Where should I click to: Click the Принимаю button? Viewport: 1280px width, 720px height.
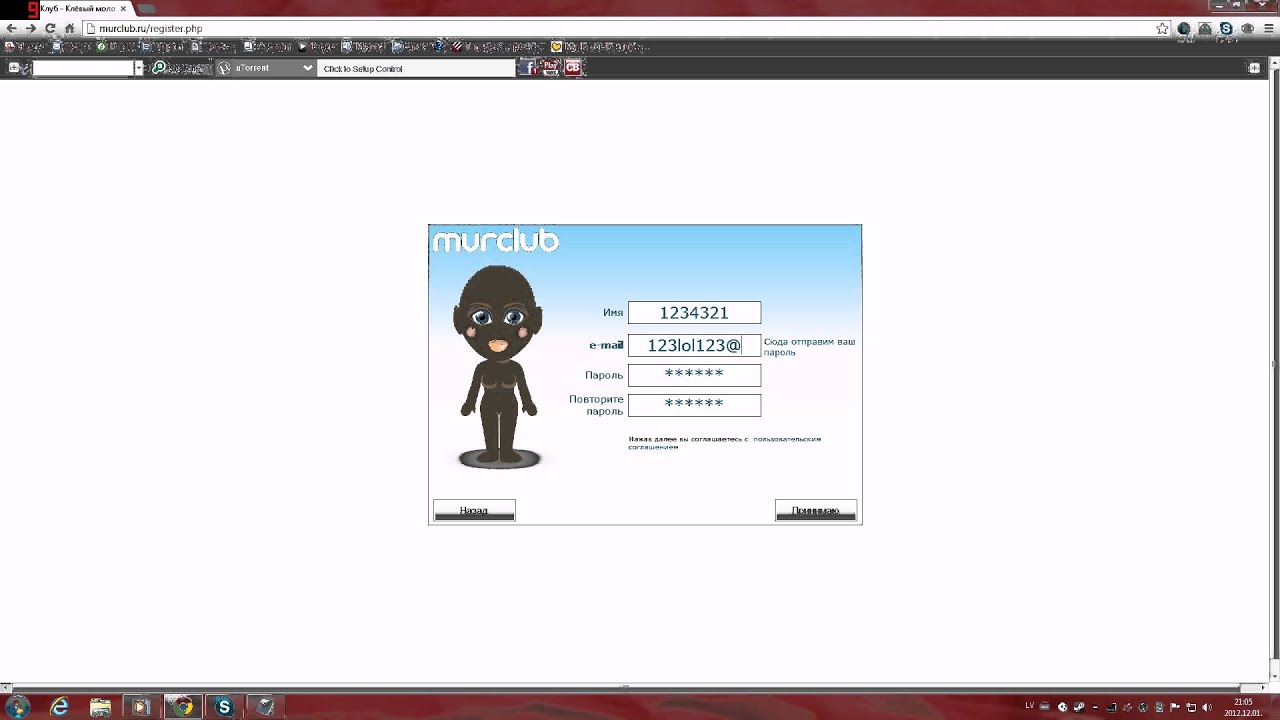(x=816, y=510)
